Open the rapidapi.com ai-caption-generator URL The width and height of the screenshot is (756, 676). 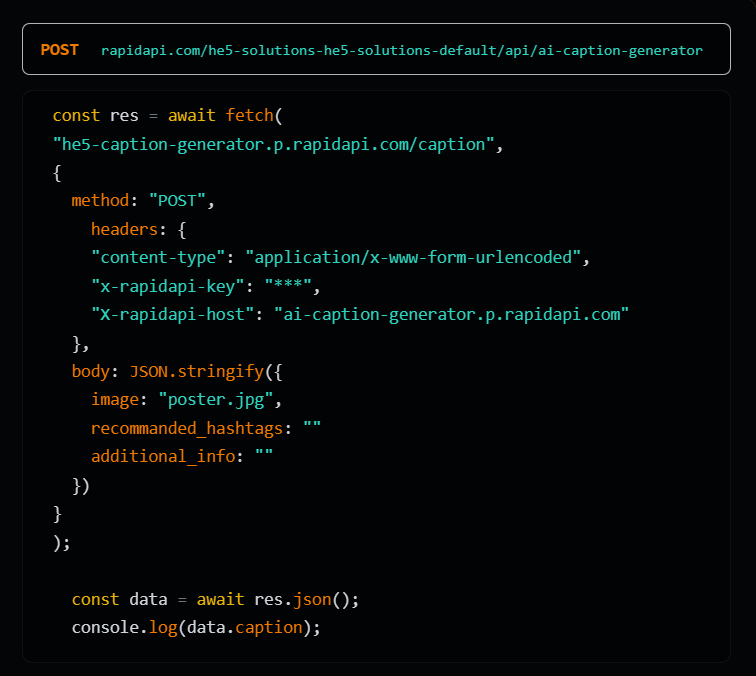(x=402, y=50)
